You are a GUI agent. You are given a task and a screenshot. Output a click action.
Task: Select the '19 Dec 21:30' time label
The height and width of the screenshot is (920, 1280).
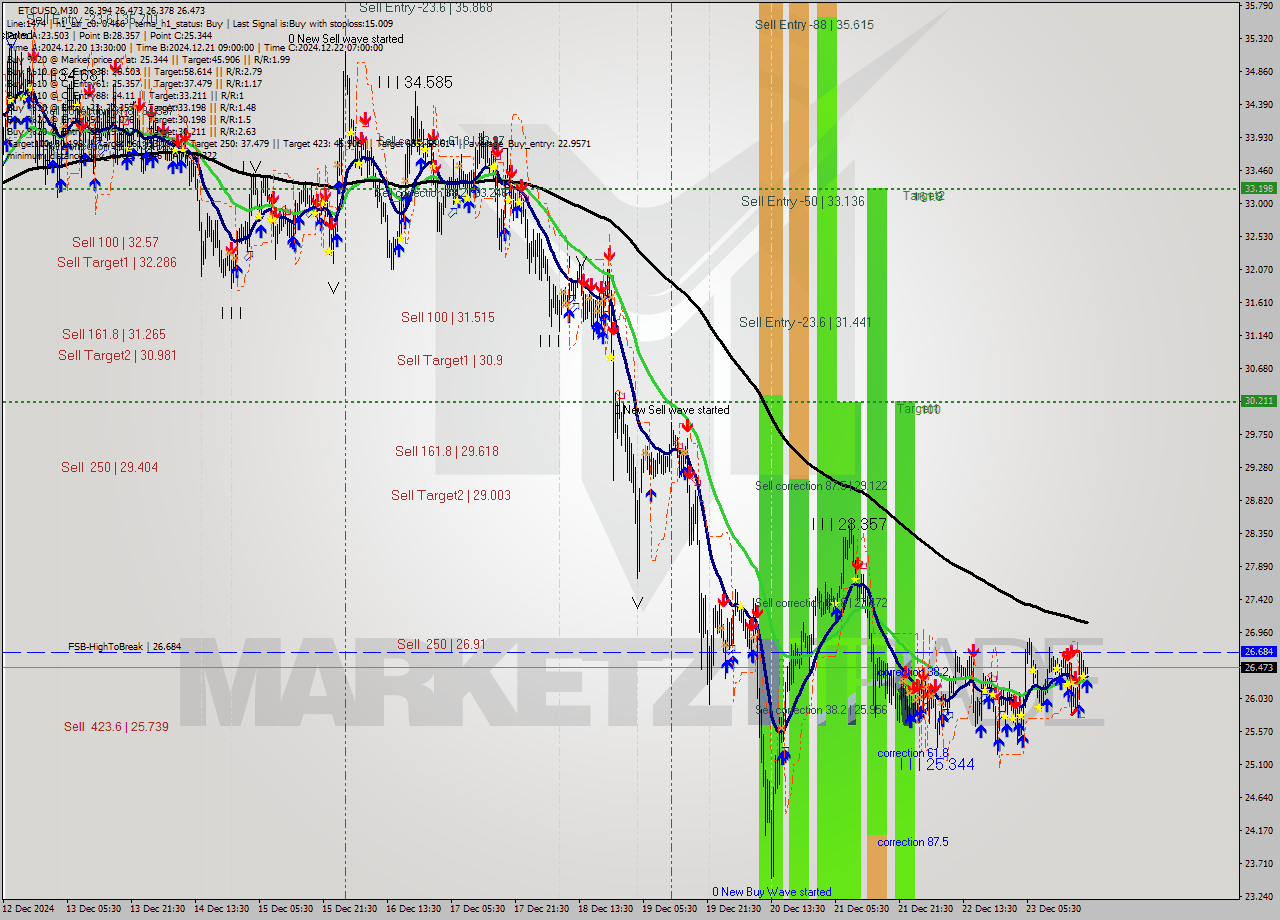(x=734, y=909)
